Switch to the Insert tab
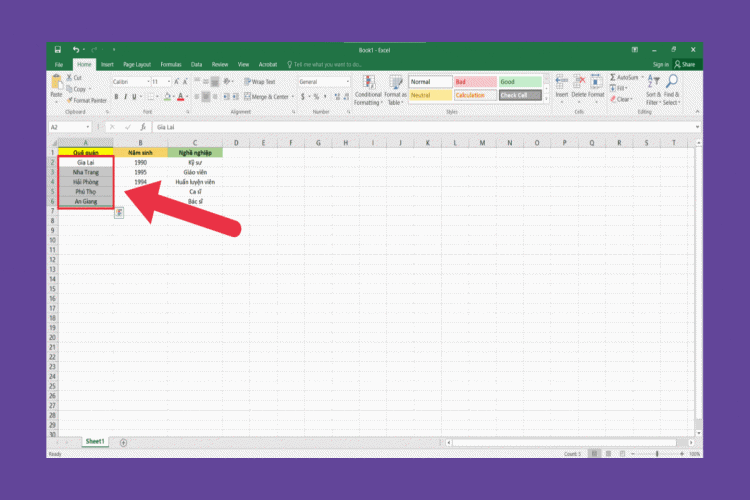Screen dimensions: 750x500 (x=107, y=65)
